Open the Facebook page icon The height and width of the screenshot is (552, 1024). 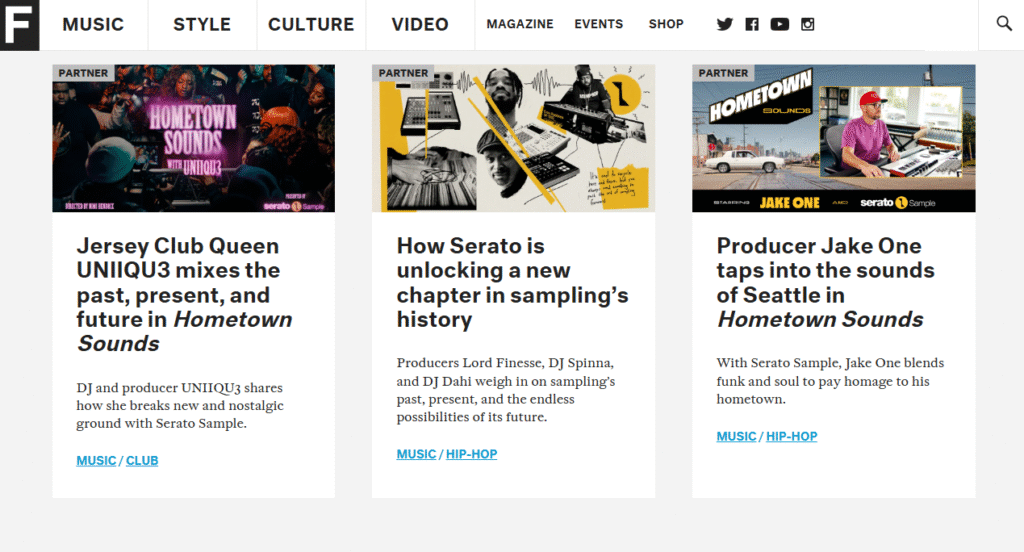click(752, 24)
